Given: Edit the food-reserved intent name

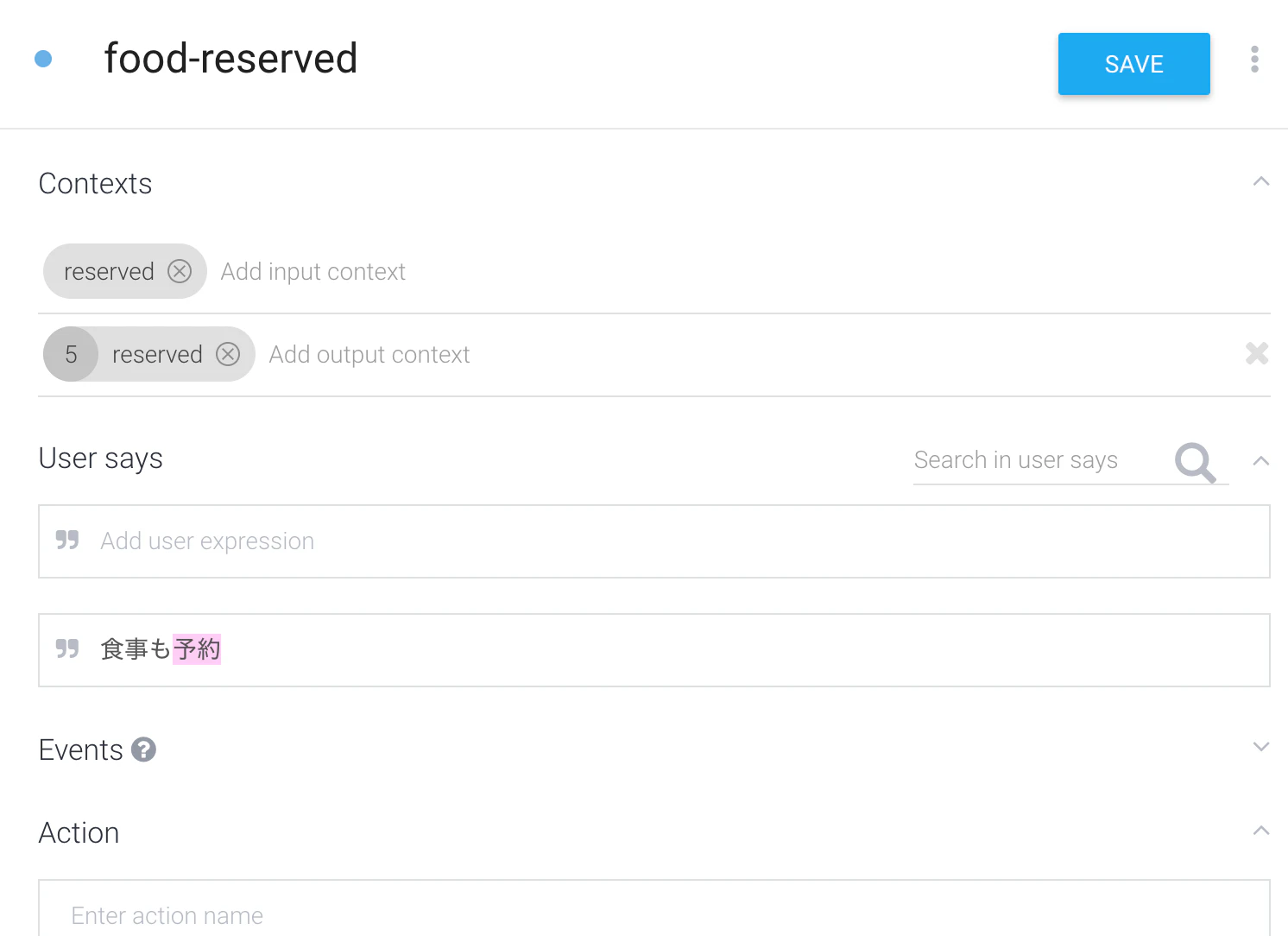Looking at the screenshot, I should click(230, 59).
